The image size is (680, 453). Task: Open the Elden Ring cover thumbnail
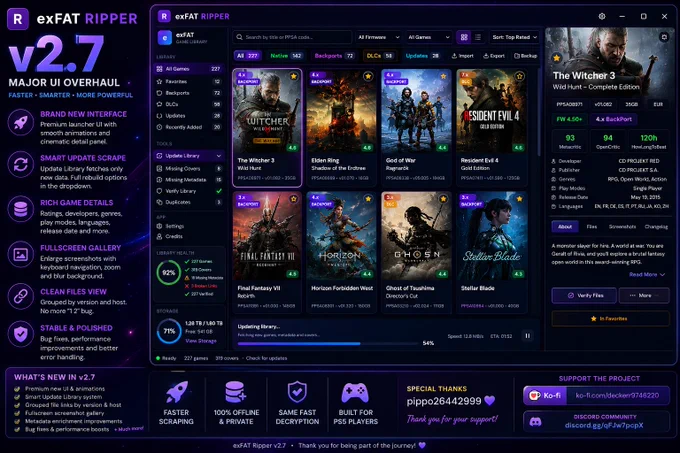341,111
